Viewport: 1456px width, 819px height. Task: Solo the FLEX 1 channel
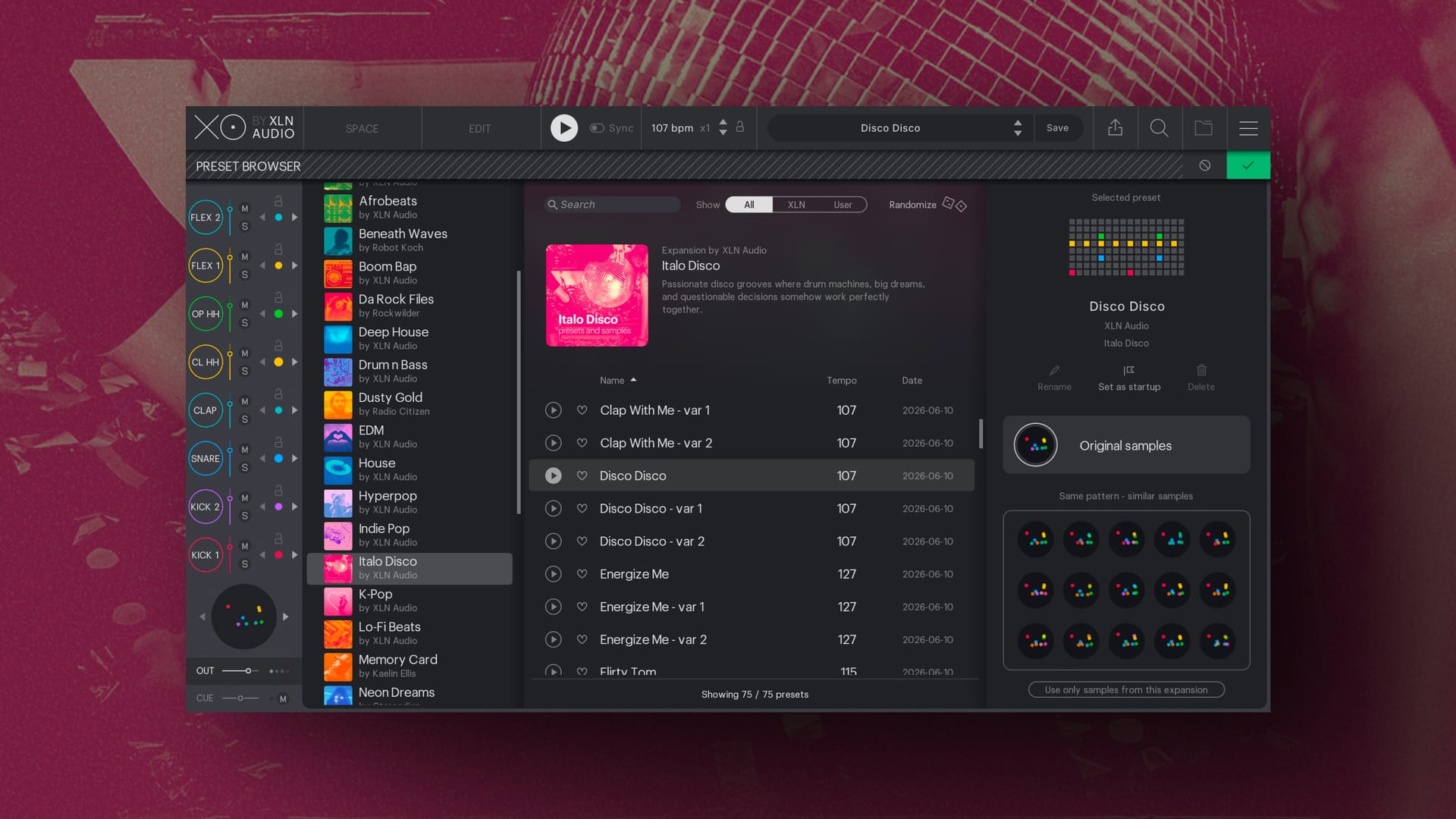point(245,275)
